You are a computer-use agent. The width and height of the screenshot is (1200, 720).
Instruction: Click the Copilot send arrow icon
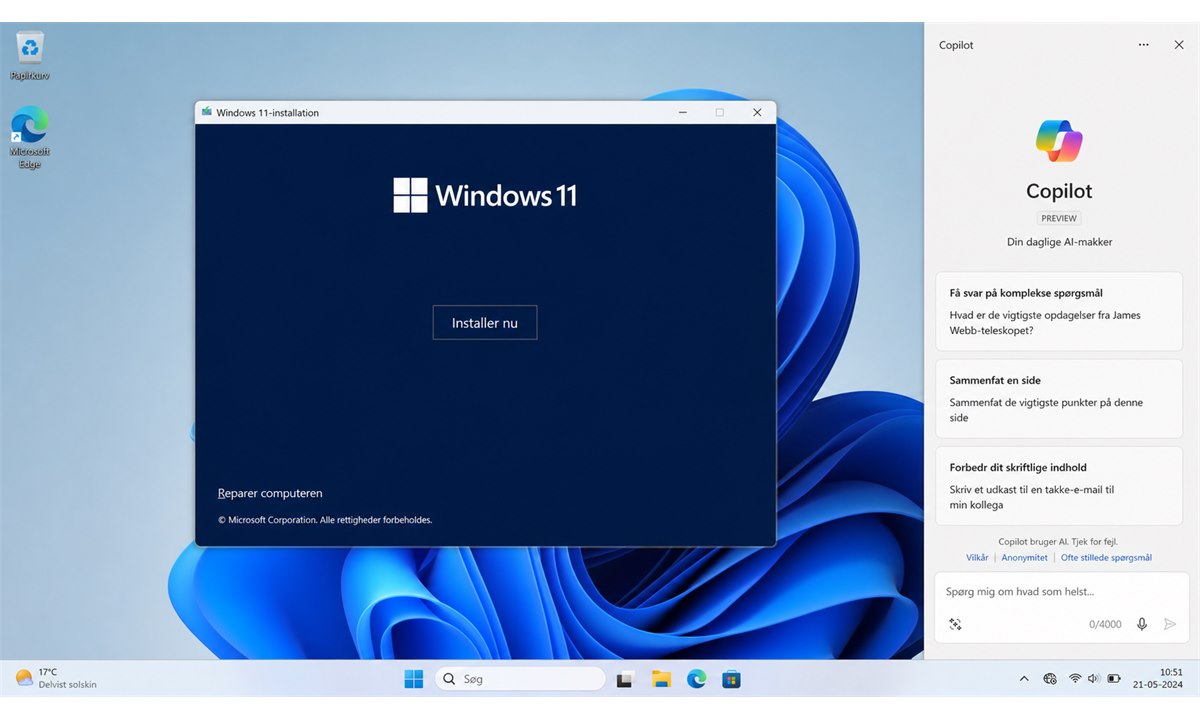pyautogui.click(x=1170, y=624)
